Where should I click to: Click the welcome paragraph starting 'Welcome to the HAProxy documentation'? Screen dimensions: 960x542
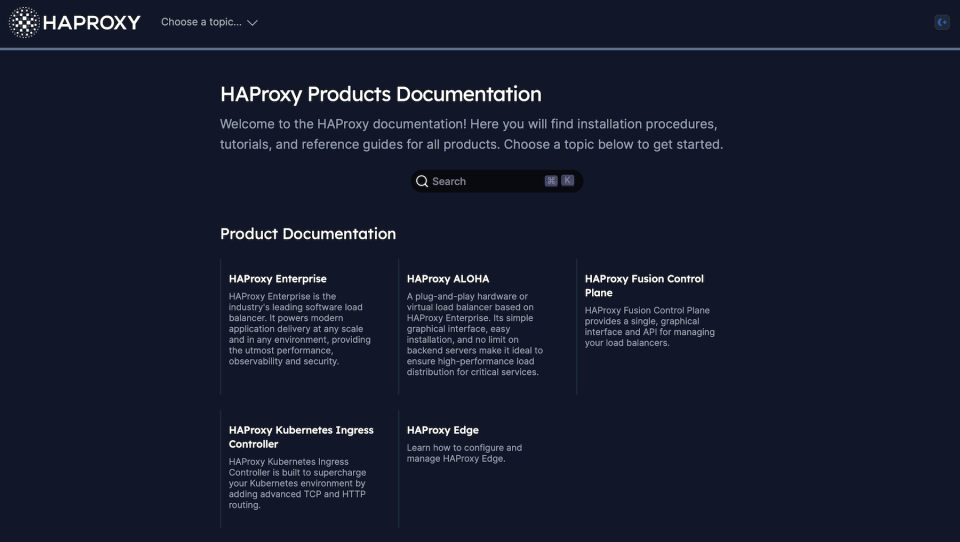point(471,134)
